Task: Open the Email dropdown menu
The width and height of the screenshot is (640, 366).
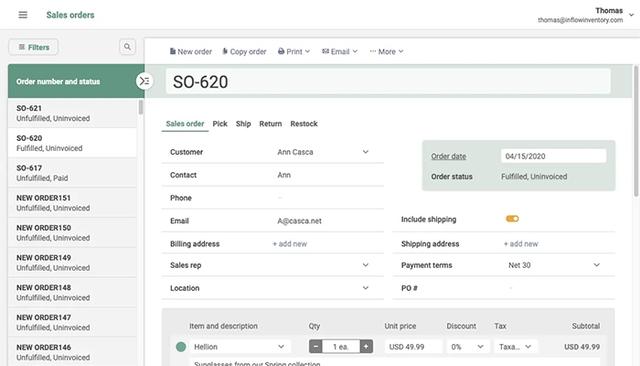Action: (340, 51)
